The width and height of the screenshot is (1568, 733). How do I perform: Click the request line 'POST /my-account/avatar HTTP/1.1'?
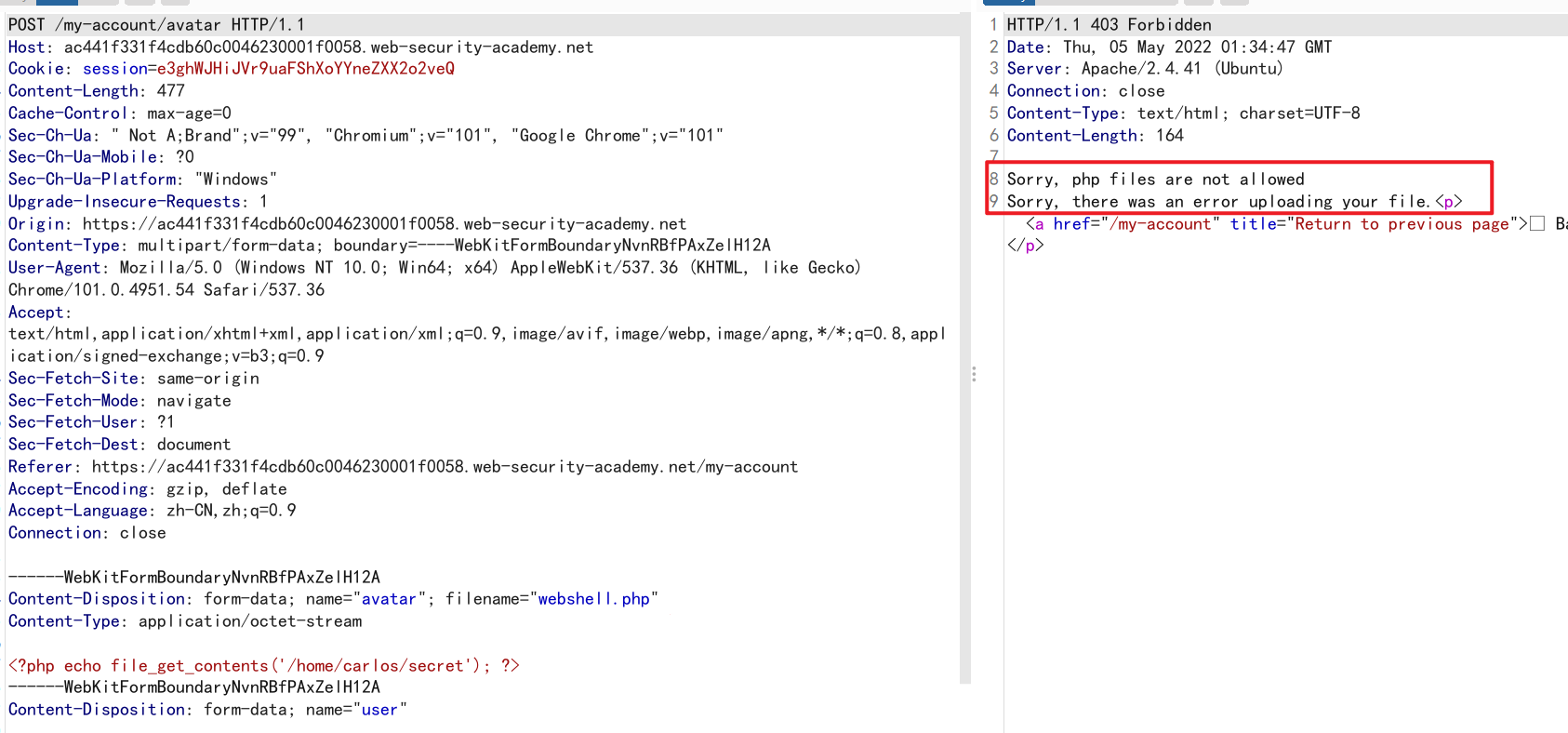click(156, 25)
